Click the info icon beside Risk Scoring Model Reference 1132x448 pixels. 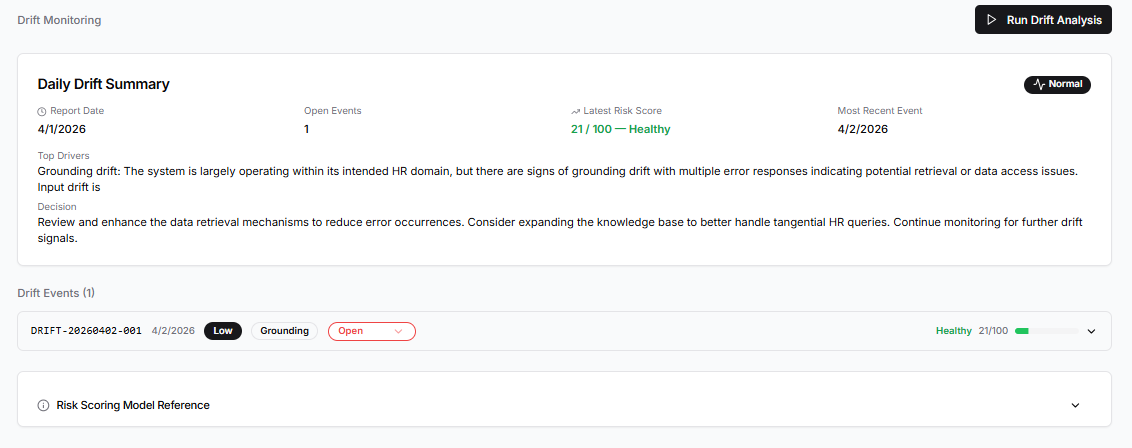(x=43, y=406)
